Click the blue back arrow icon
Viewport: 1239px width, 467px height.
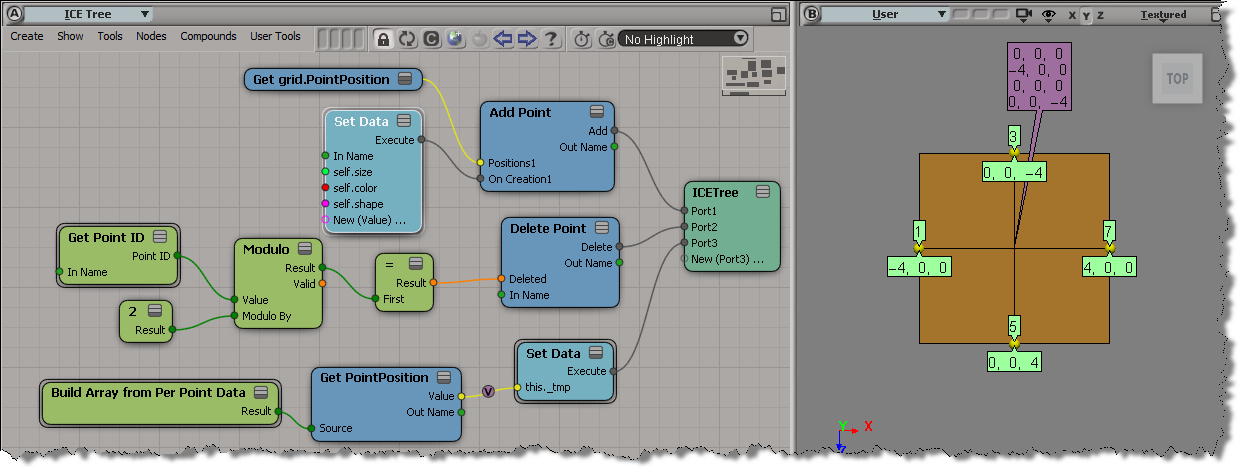(x=503, y=39)
